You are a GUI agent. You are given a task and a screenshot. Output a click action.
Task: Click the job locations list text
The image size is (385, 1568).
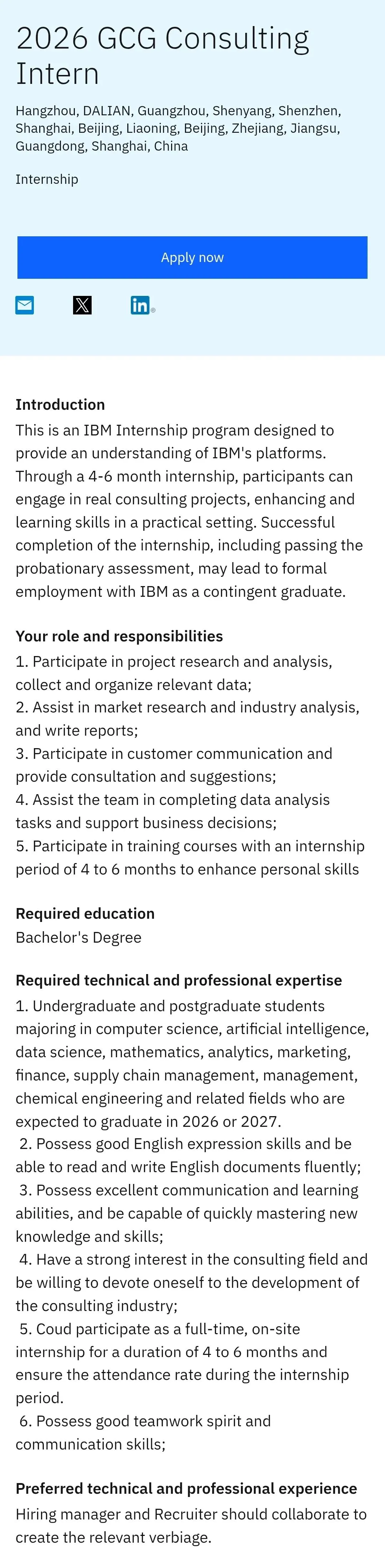click(178, 128)
